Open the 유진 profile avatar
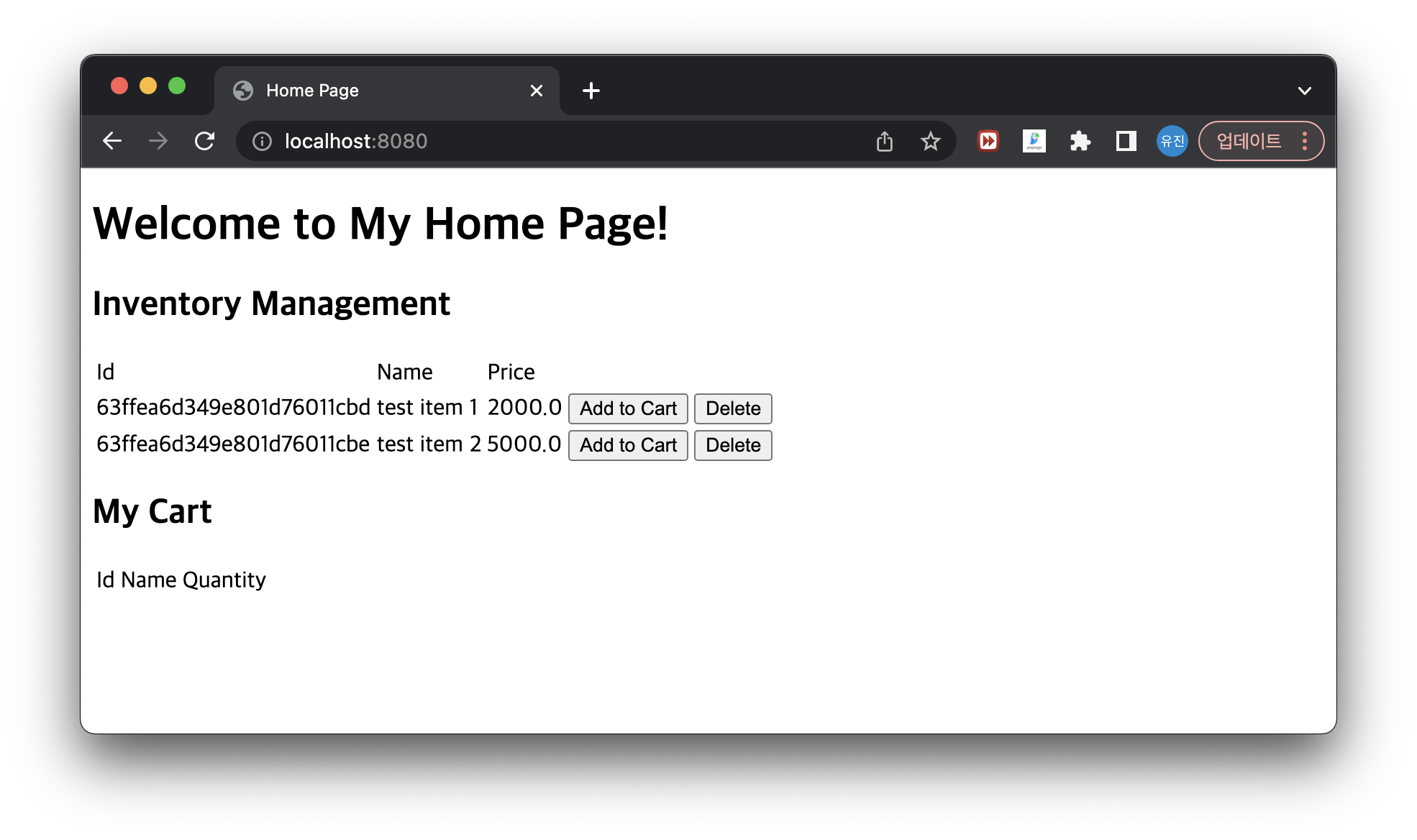The width and height of the screenshot is (1417, 840). pos(1172,141)
